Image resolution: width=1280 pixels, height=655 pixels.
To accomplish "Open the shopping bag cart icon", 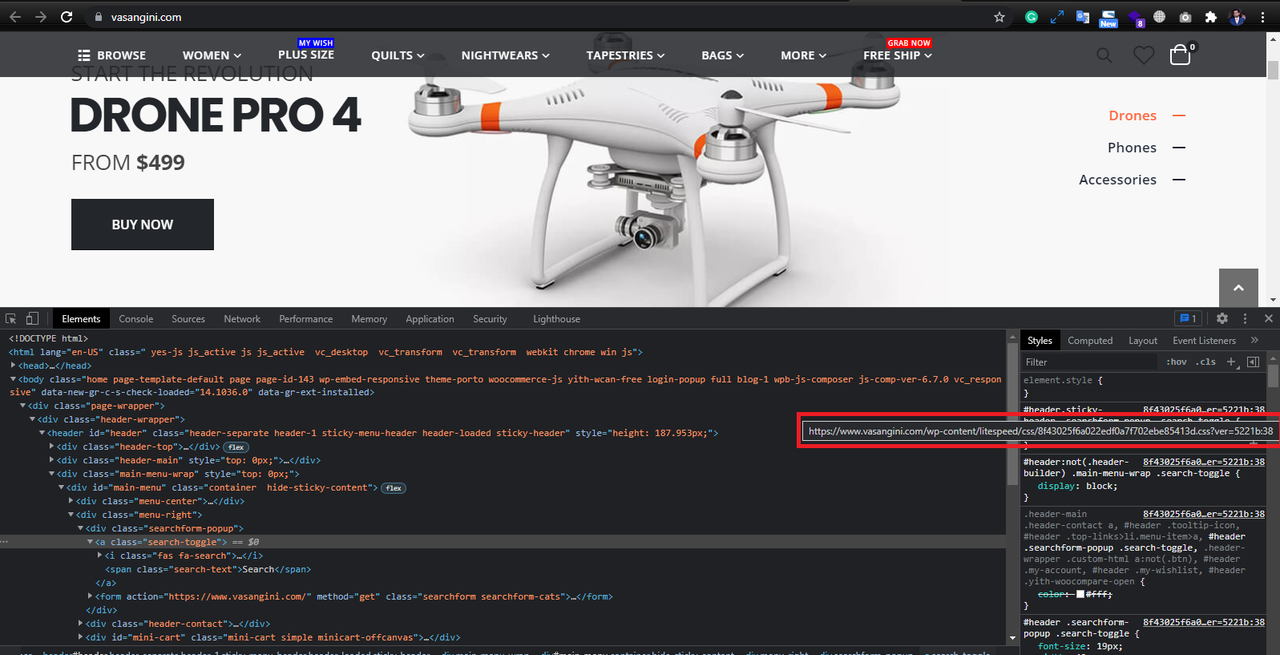I will 1181,54.
